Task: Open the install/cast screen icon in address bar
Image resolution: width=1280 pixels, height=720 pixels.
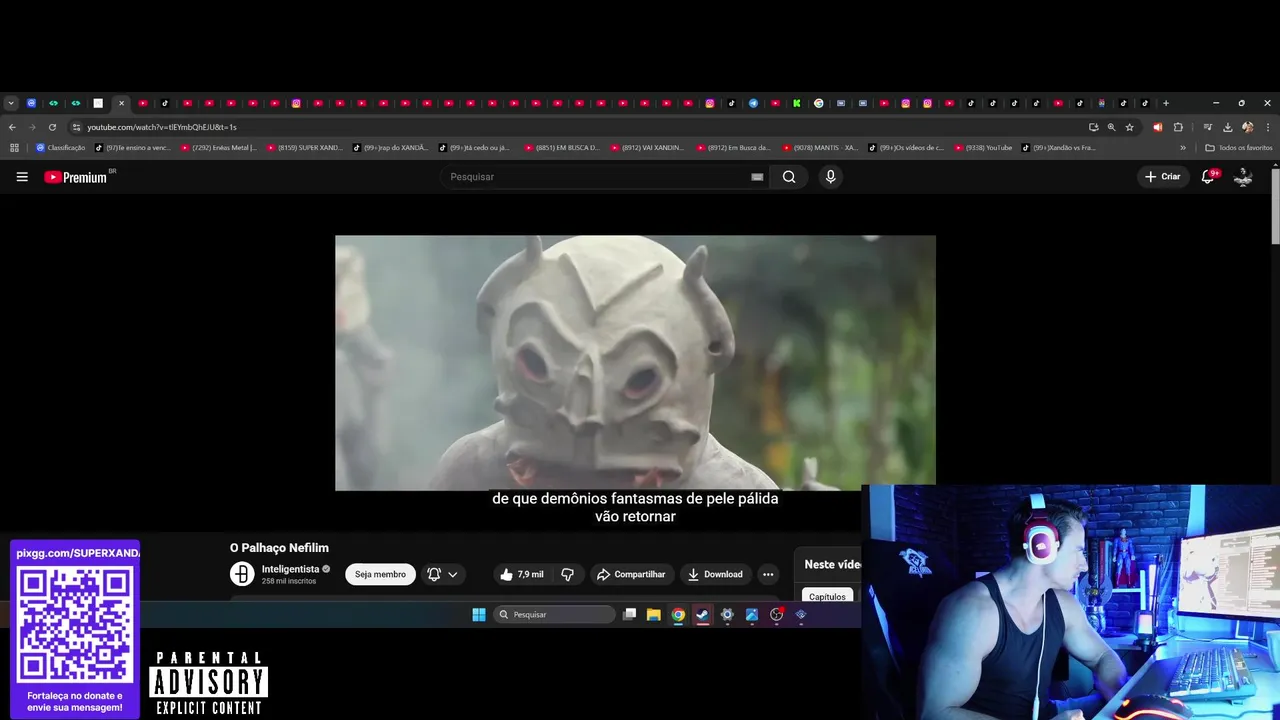Action: point(1093,127)
